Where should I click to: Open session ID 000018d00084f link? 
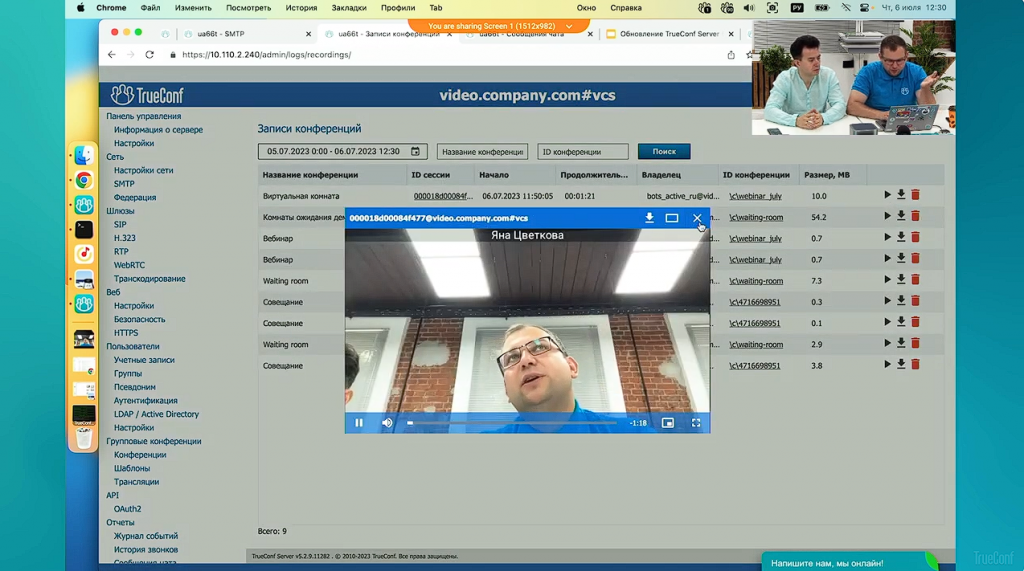(x=443, y=196)
